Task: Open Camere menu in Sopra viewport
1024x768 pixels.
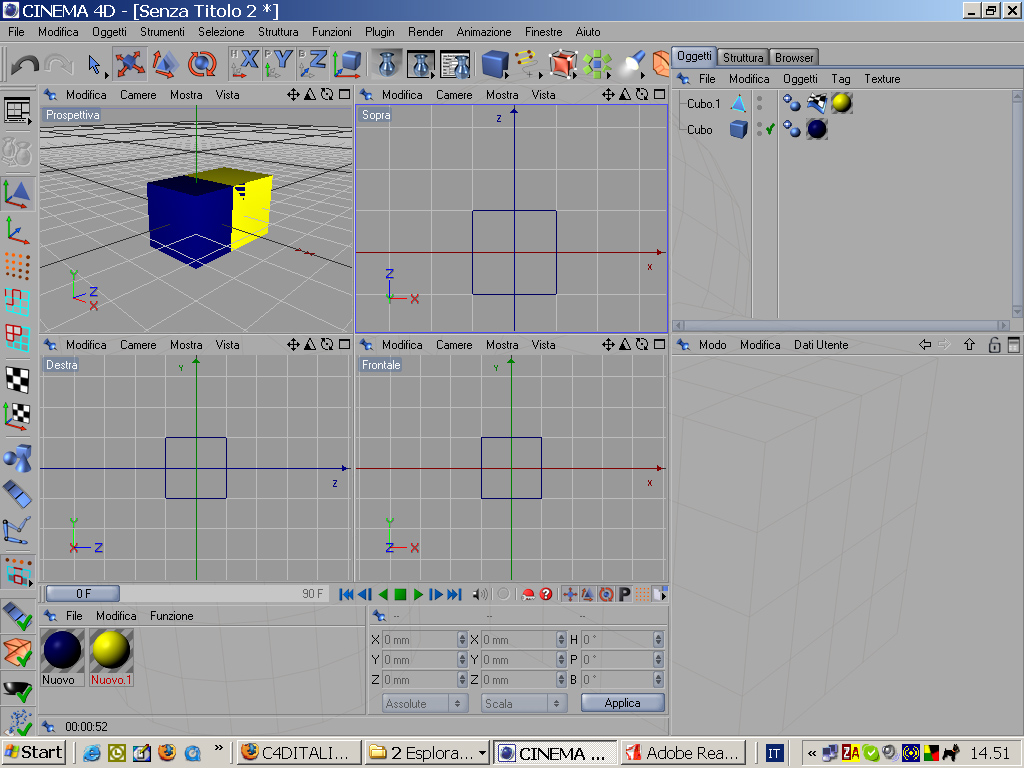Action: tap(454, 95)
